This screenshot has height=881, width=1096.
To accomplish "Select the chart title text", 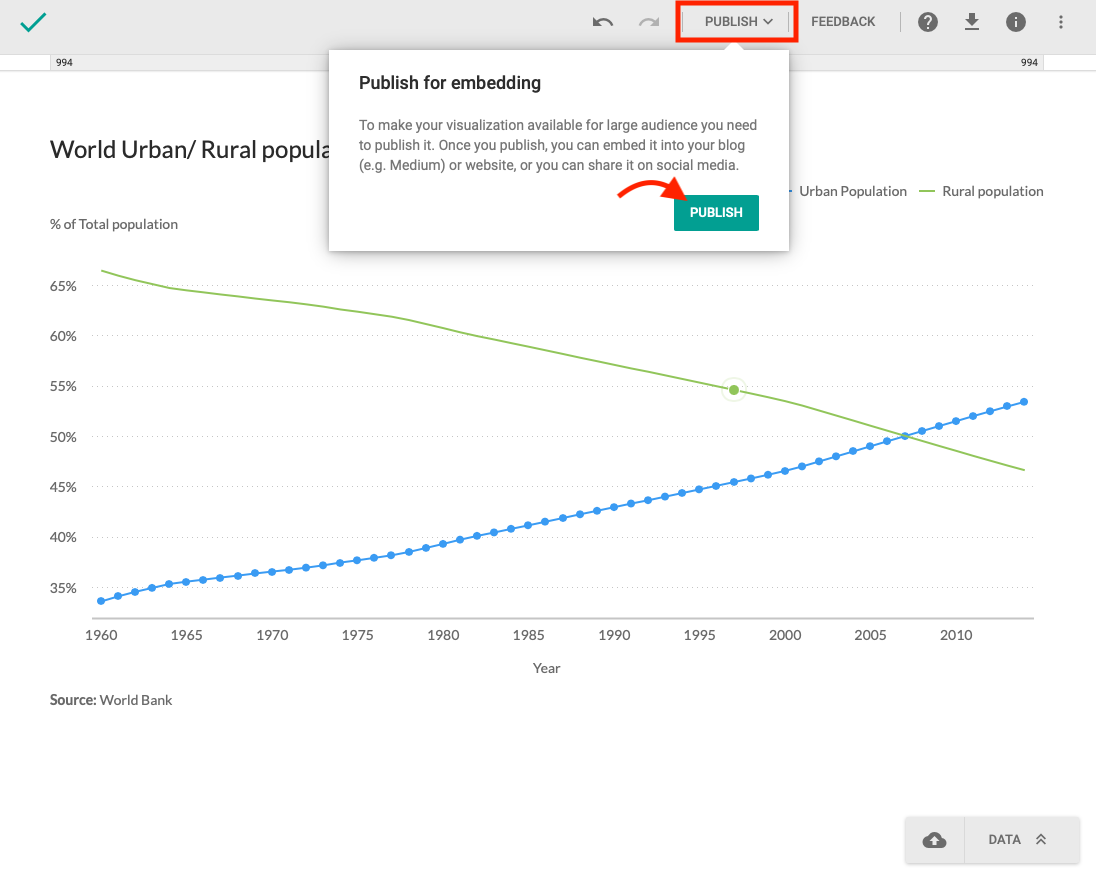I will tap(189, 150).
